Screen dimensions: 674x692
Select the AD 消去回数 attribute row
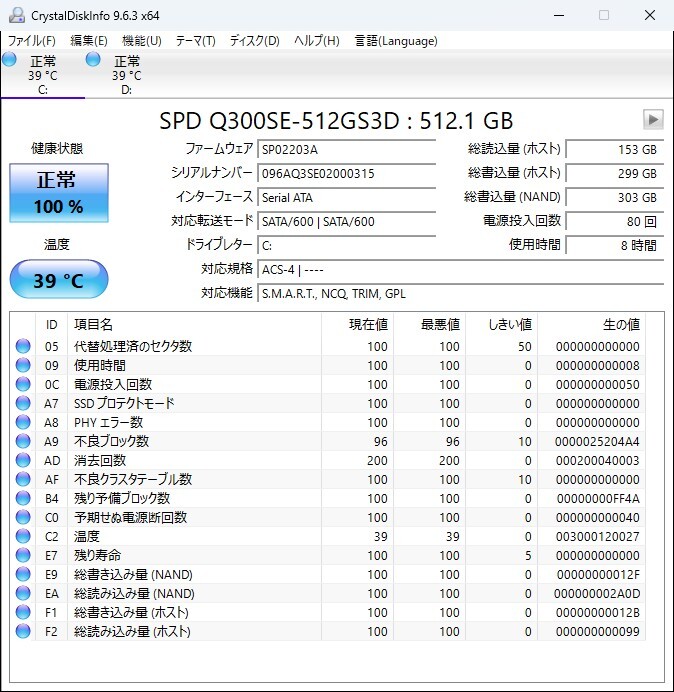tap(328, 460)
